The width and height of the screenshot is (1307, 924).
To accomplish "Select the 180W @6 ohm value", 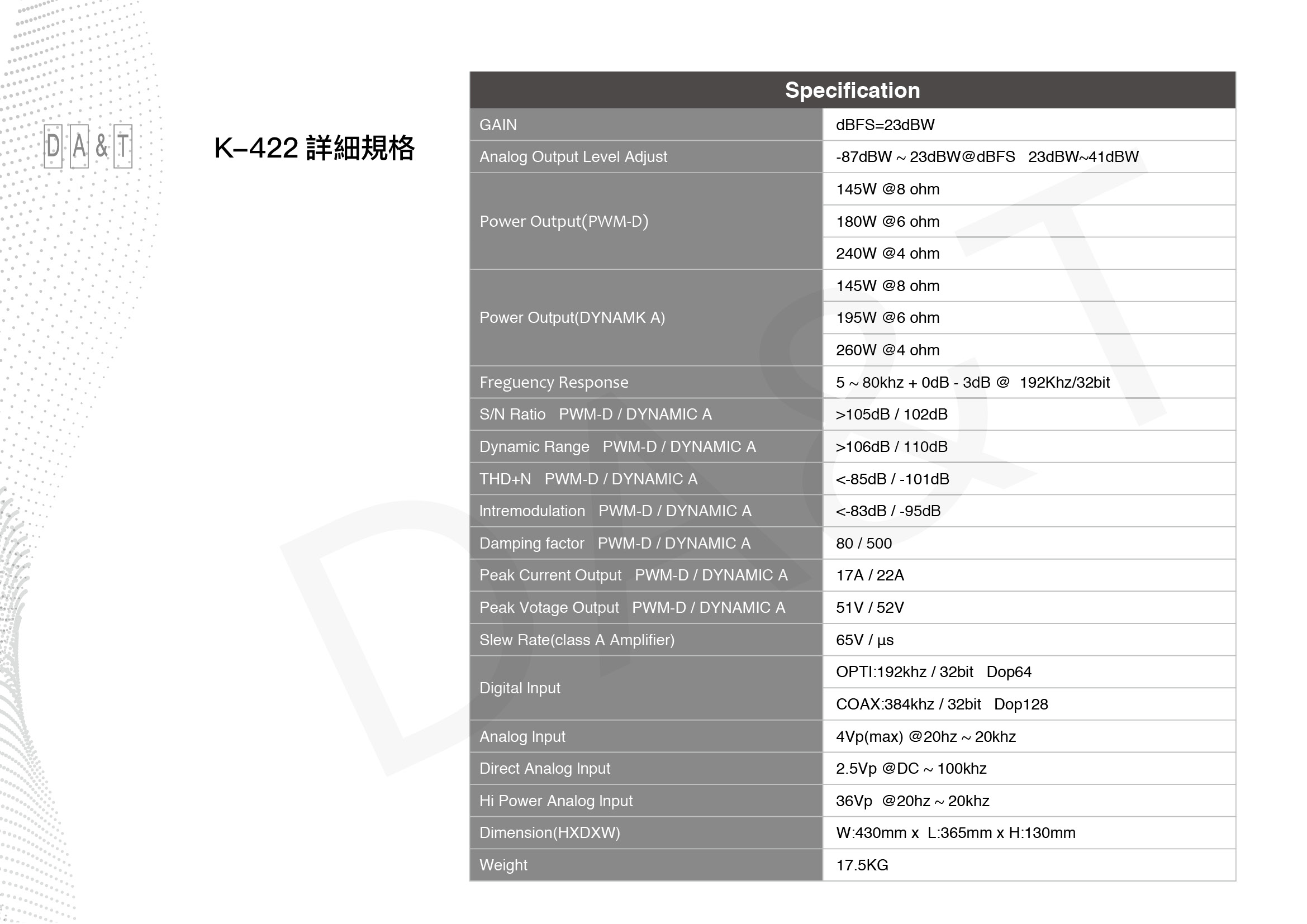I will [x=887, y=221].
